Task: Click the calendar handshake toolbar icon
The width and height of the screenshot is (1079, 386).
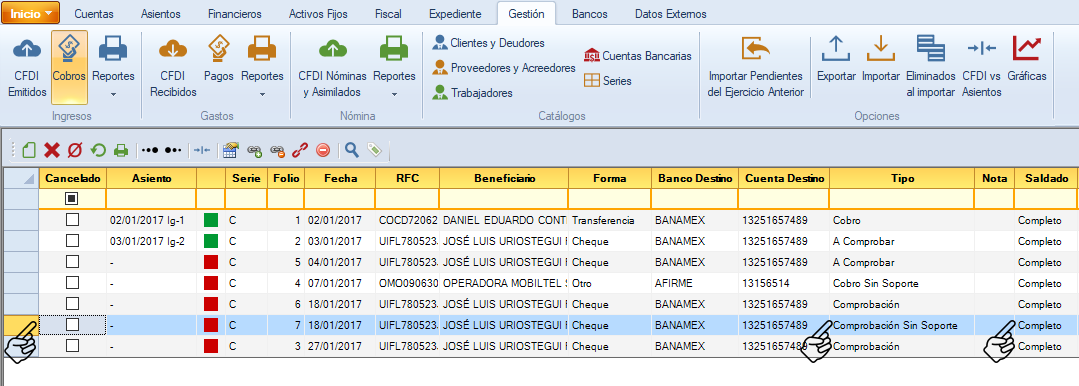Action: pyautogui.click(x=231, y=150)
